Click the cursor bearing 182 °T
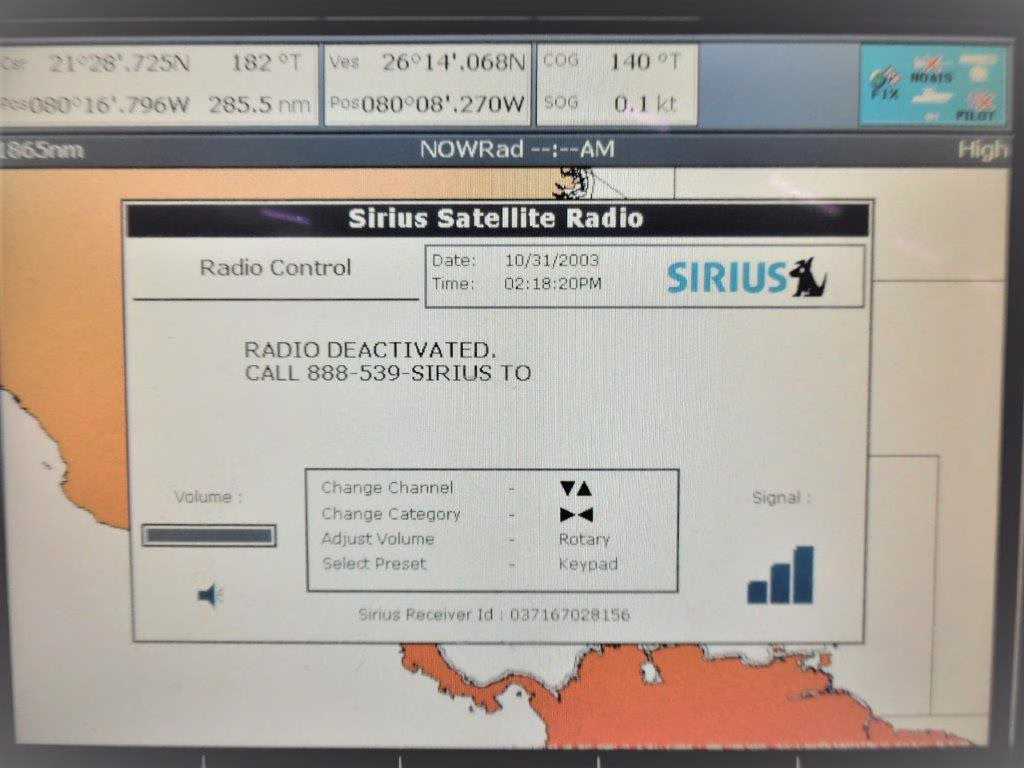The height and width of the screenshot is (768, 1024). (266, 63)
